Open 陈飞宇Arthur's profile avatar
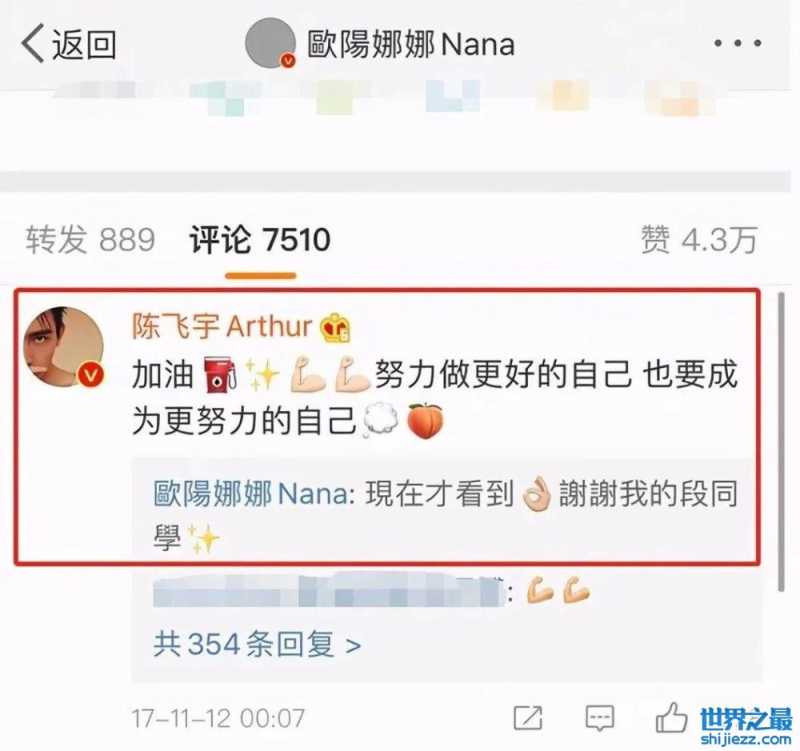800x751 pixels. [x=63, y=346]
